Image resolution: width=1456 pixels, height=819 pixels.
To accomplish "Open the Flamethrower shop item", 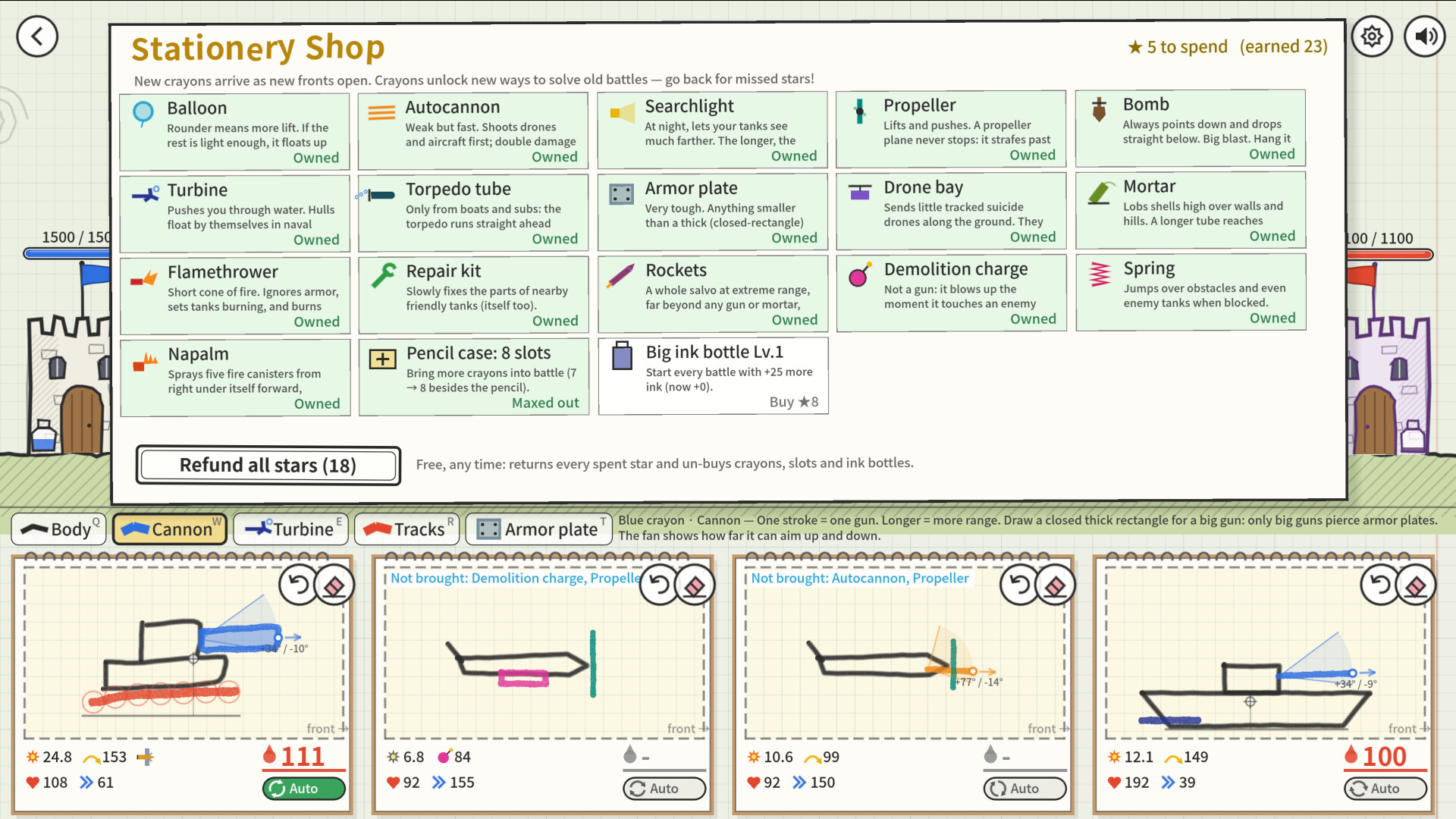I will [x=235, y=296].
